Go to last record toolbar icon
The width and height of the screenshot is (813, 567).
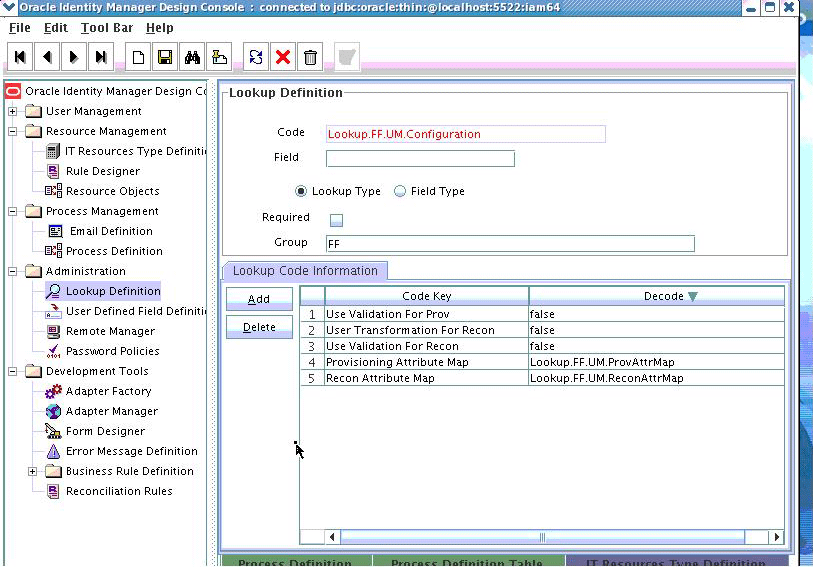pyautogui.click(x=101, y=56)
